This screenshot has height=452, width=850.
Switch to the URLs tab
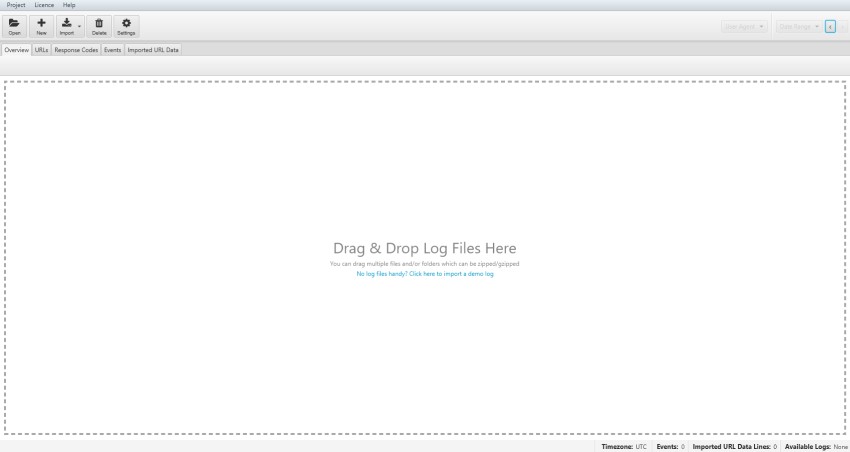pos(41,50)
